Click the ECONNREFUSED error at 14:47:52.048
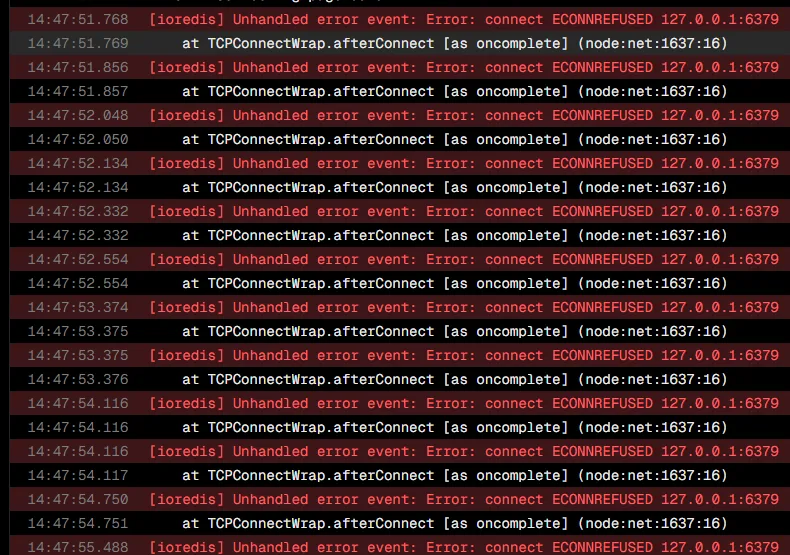The height and width of the screenshot is (555, 790). click(x=400, y=115)
